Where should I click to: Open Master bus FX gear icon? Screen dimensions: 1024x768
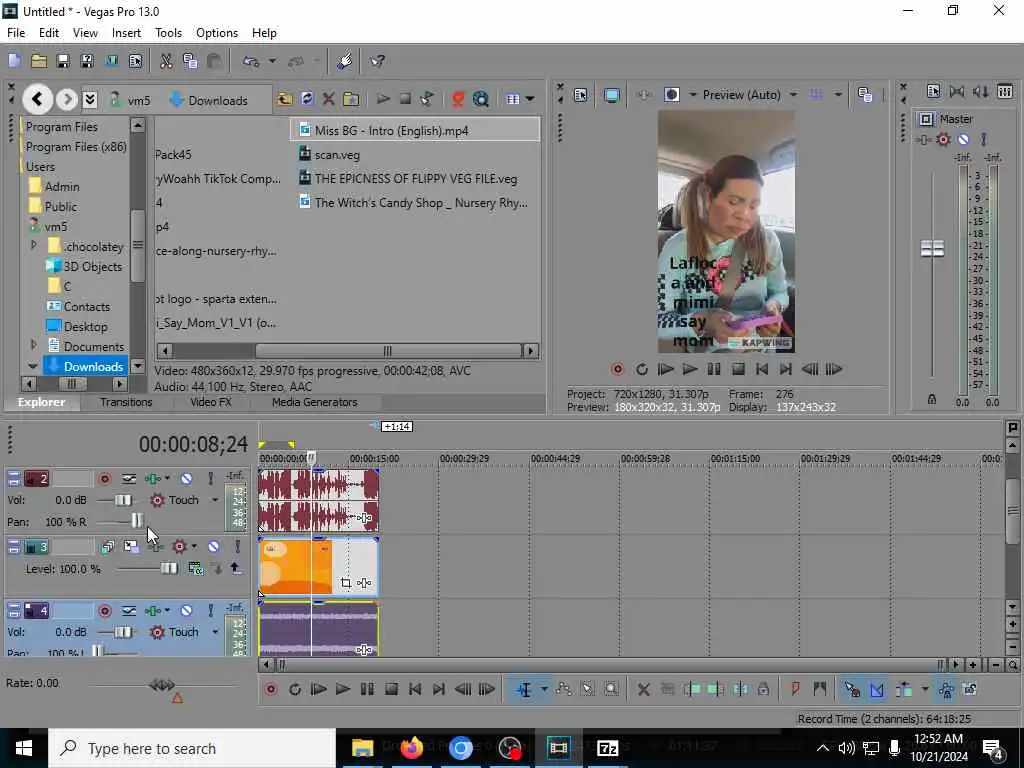(x=943, y=139)
